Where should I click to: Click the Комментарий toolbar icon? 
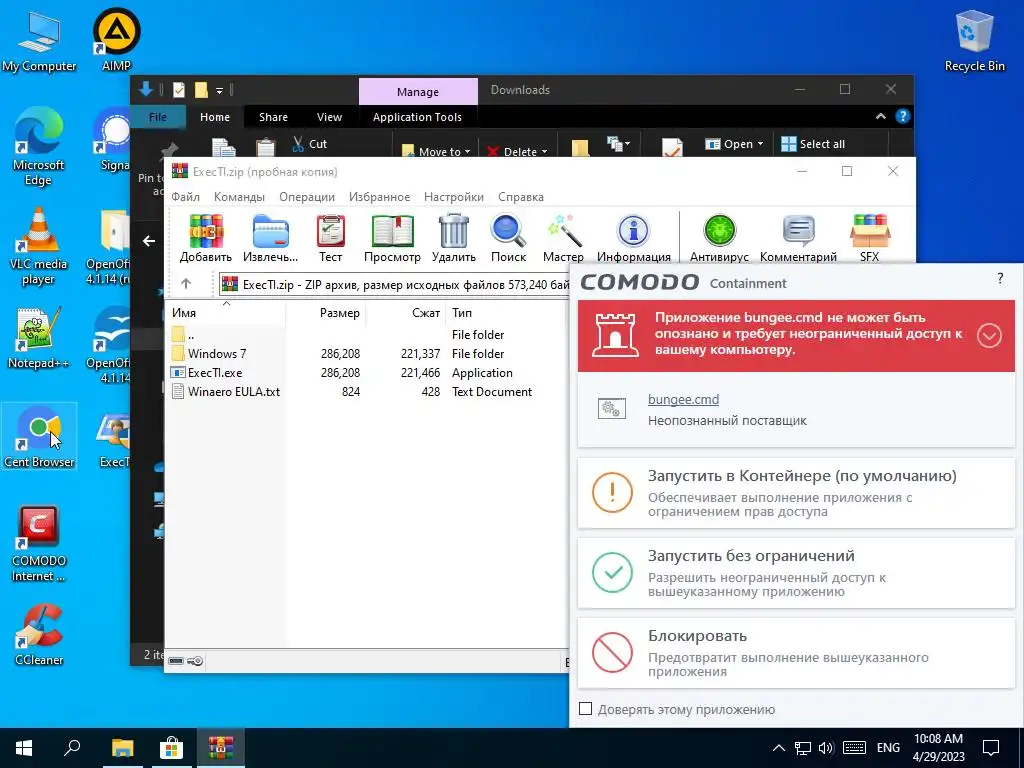798,238
